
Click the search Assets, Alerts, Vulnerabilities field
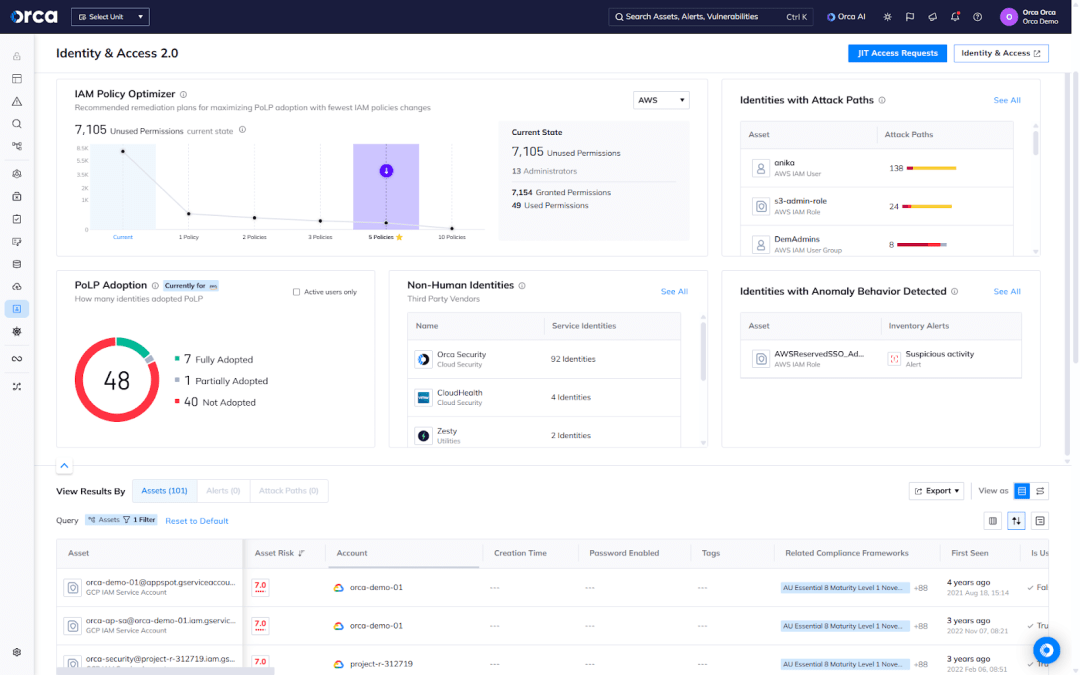[710, 17]
